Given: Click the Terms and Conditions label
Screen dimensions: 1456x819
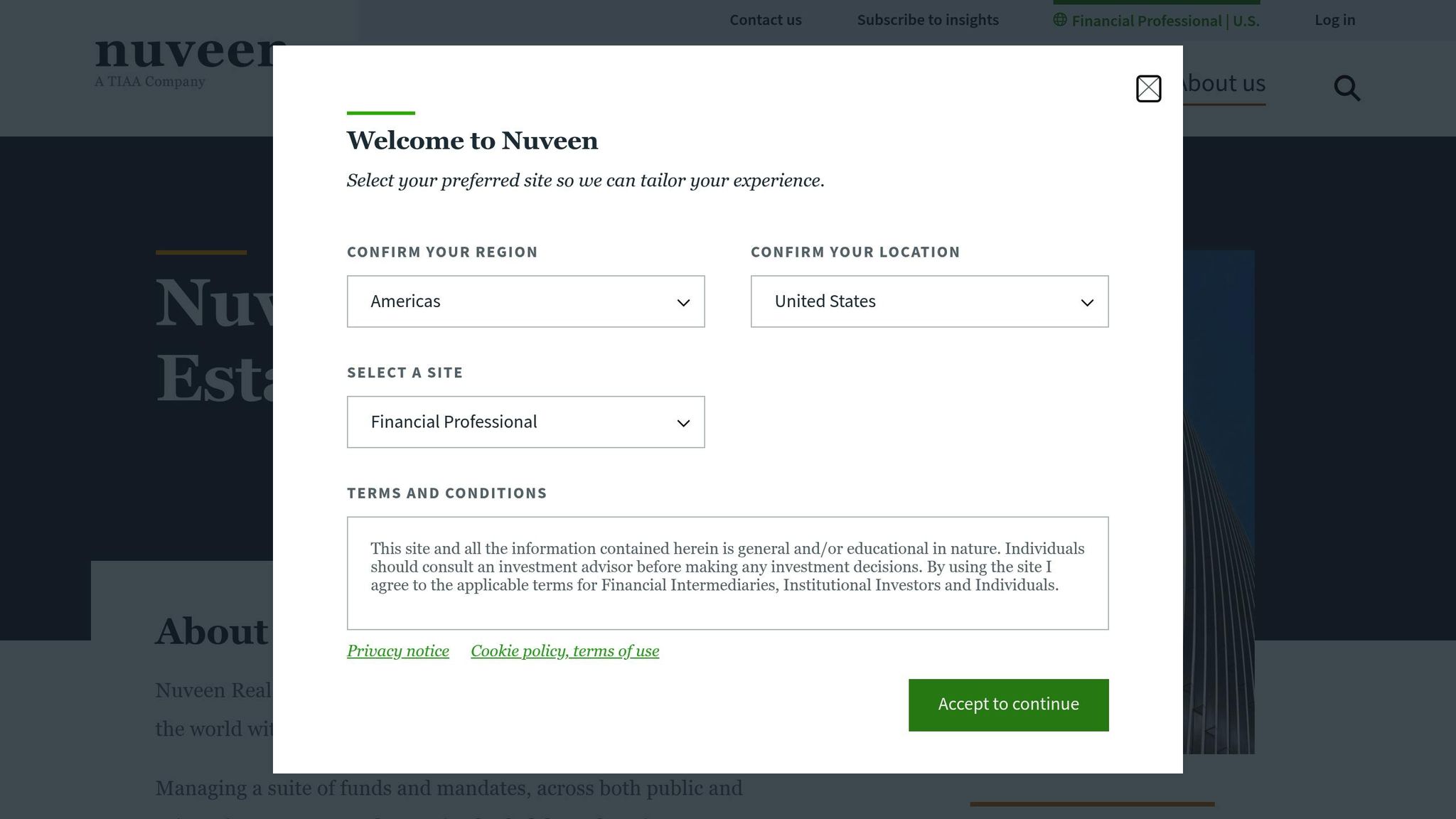Looking at the screenshot, I should 446,493.
